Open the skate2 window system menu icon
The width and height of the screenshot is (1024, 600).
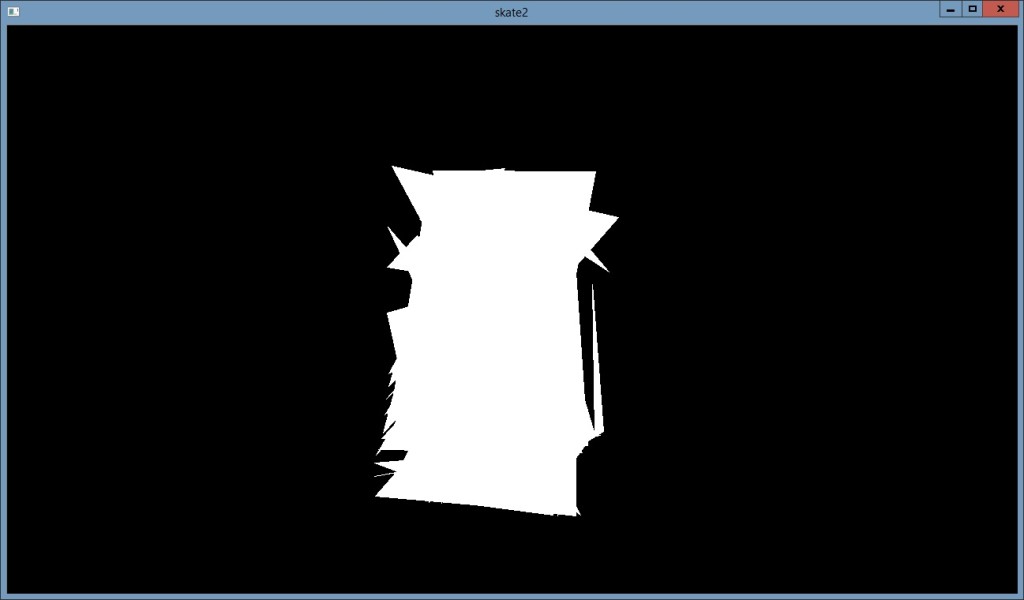[x=13, y=11]
